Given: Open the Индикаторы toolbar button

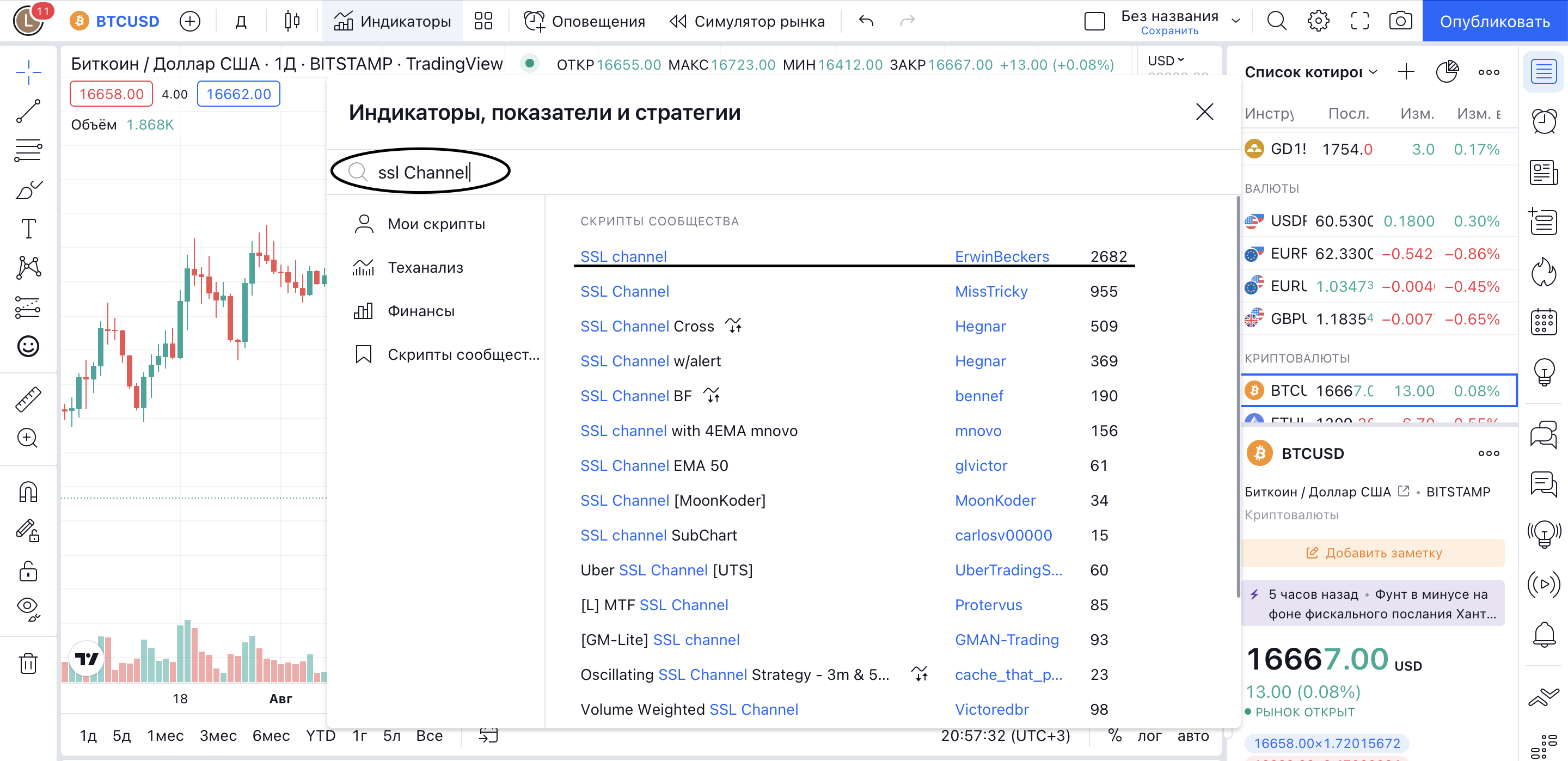Looking at the screenshot, I should [x=392, y=21].
